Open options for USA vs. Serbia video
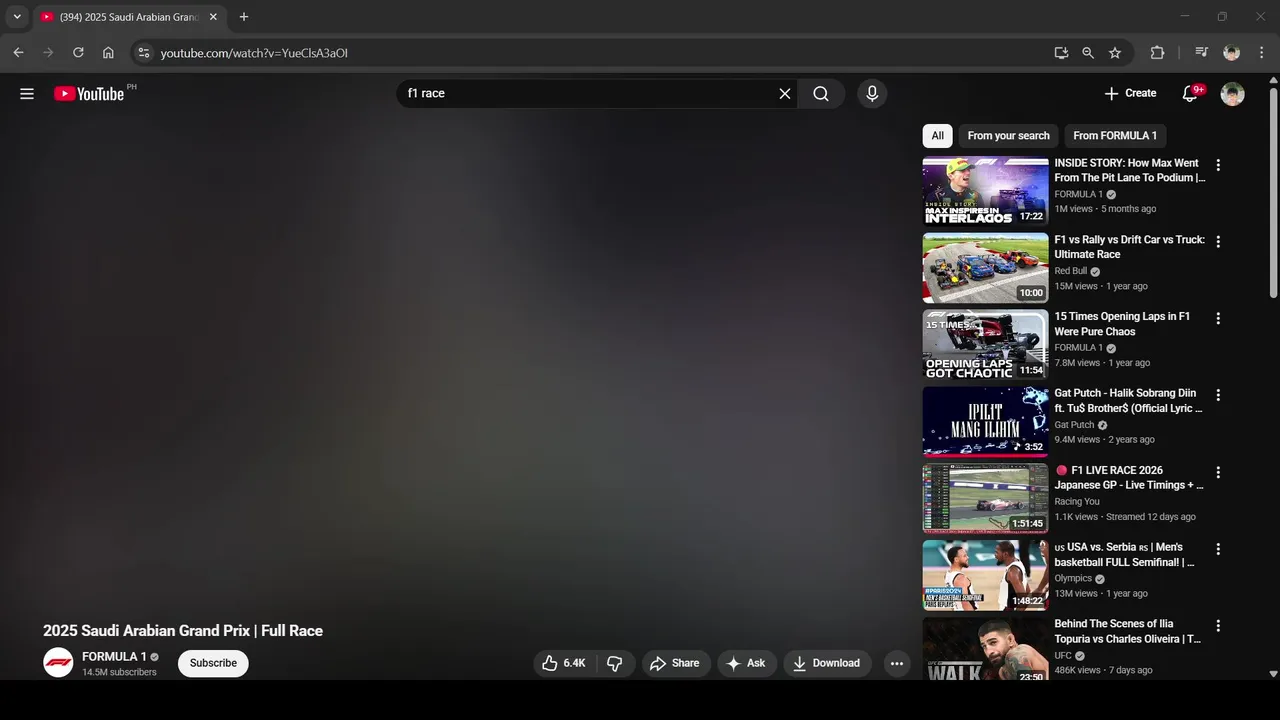 coord(1218,549)
